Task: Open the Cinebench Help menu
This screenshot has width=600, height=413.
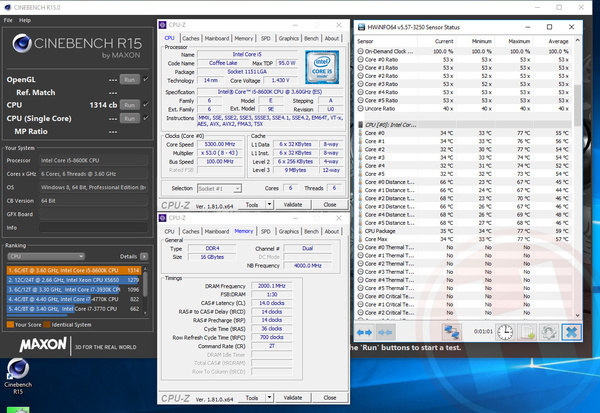Action: coord(25,20)
